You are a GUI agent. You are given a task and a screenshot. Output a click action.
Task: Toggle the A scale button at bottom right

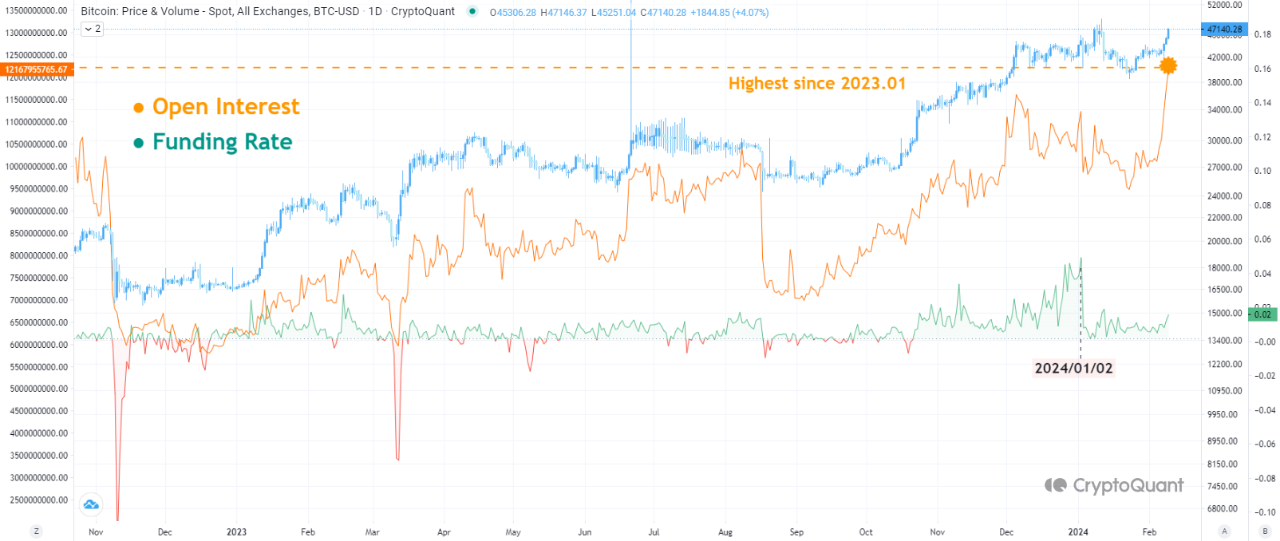pos(1223,531)
